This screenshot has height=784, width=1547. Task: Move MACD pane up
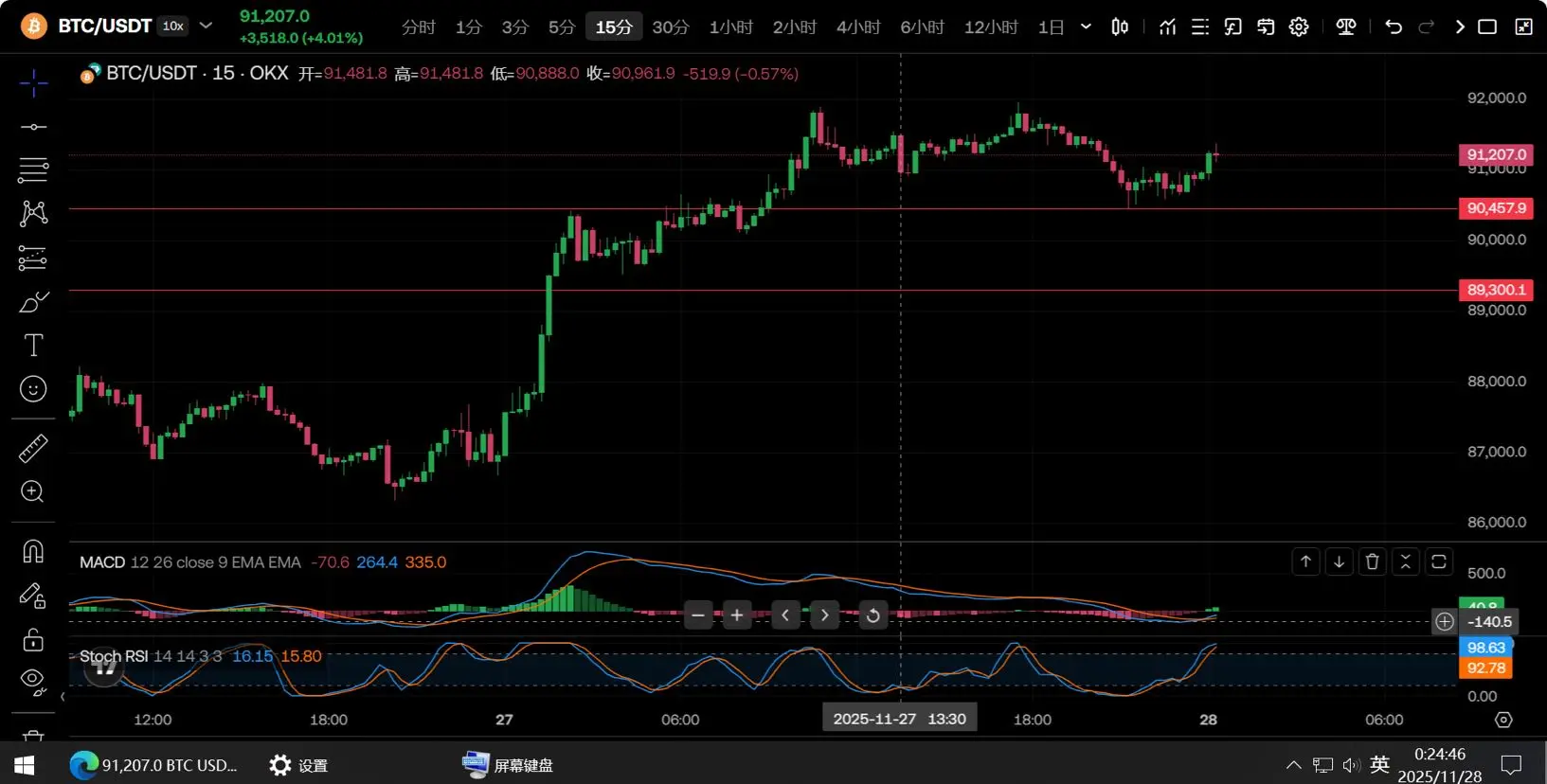point(1305,561)
